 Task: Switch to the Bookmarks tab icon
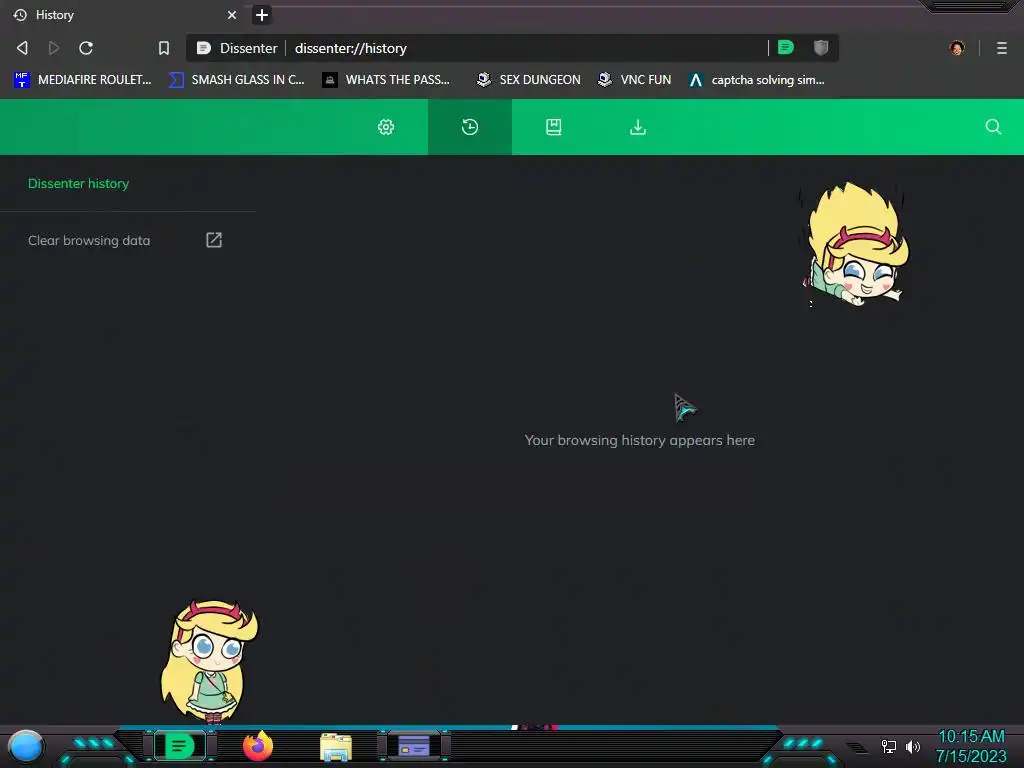coord(554,127)
